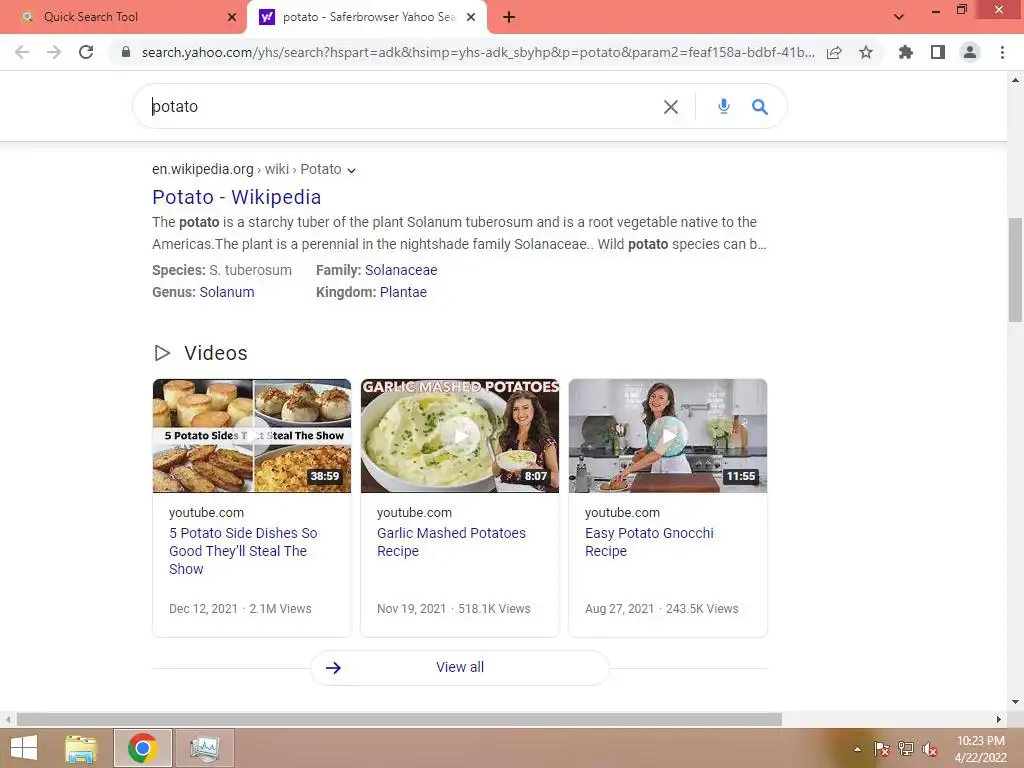
Task: Go back to the previous page
Action: (x=22, y=52)
